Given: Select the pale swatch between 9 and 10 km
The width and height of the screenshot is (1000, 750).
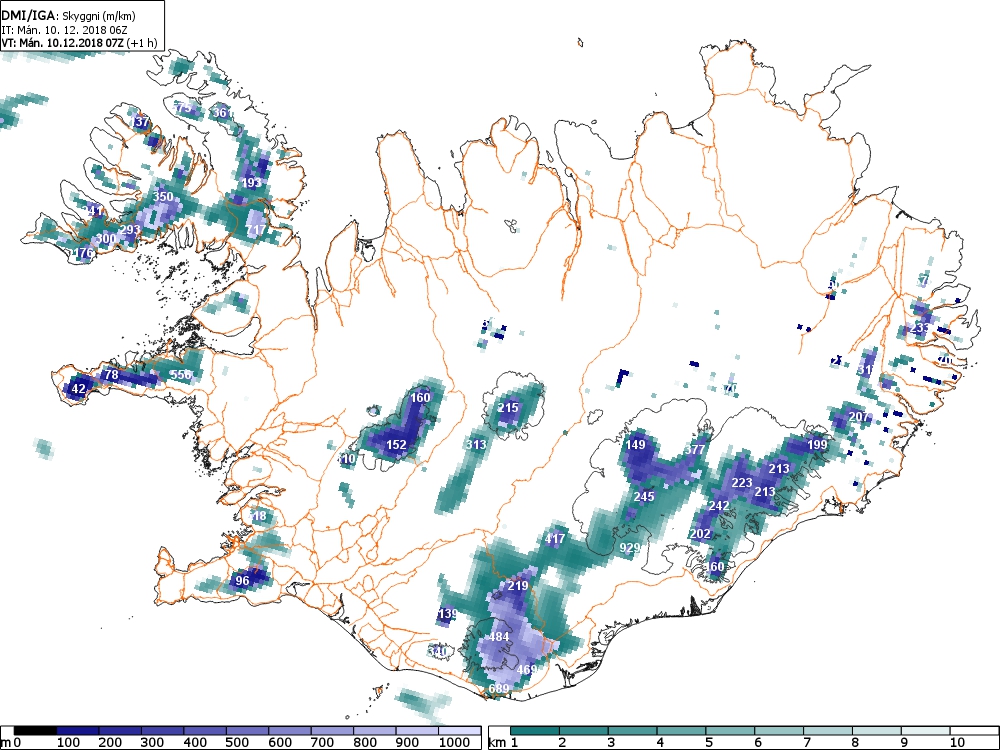Looking at the screenshot, I should tap(925, 731).
